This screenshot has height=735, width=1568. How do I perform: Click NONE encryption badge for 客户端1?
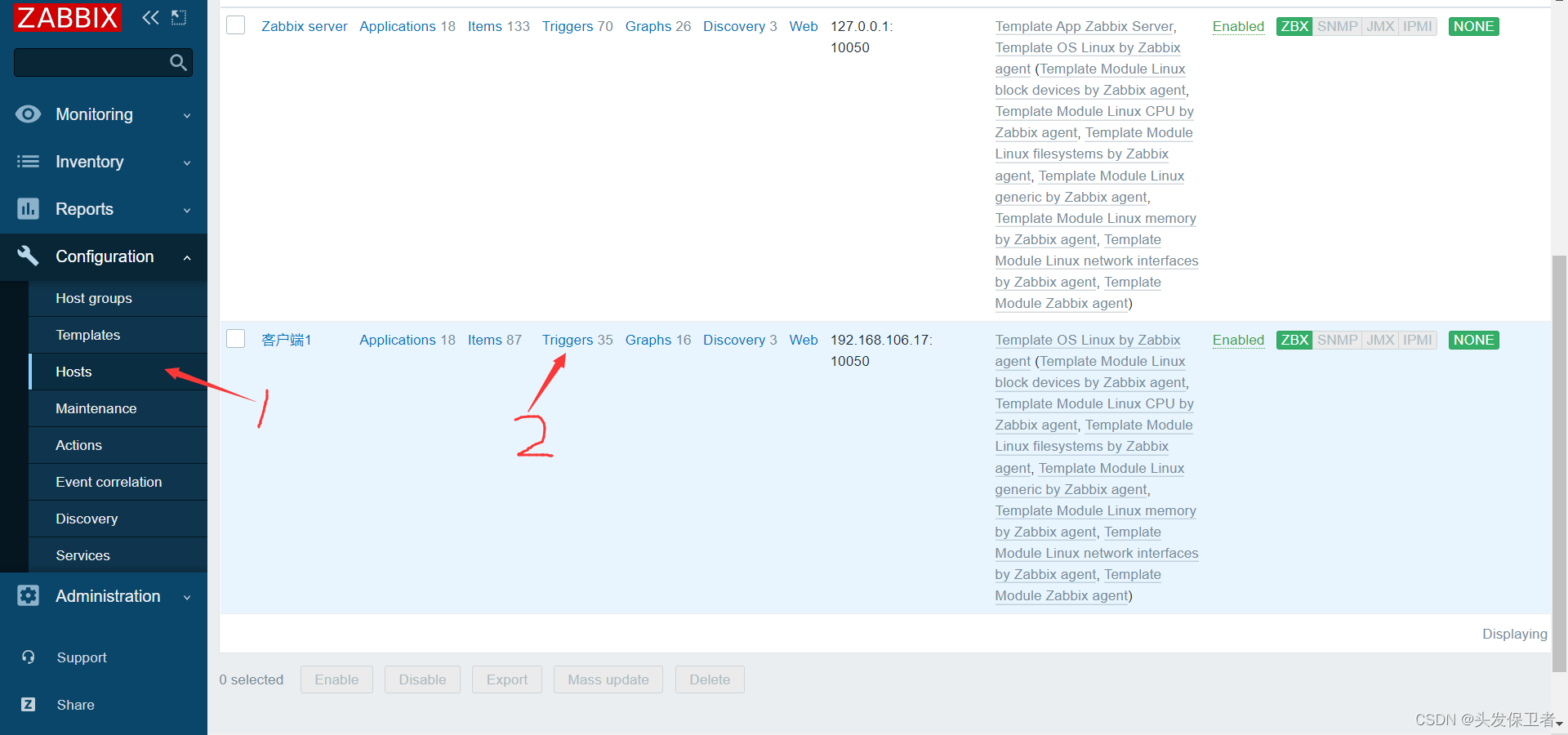pos(1473,340)
